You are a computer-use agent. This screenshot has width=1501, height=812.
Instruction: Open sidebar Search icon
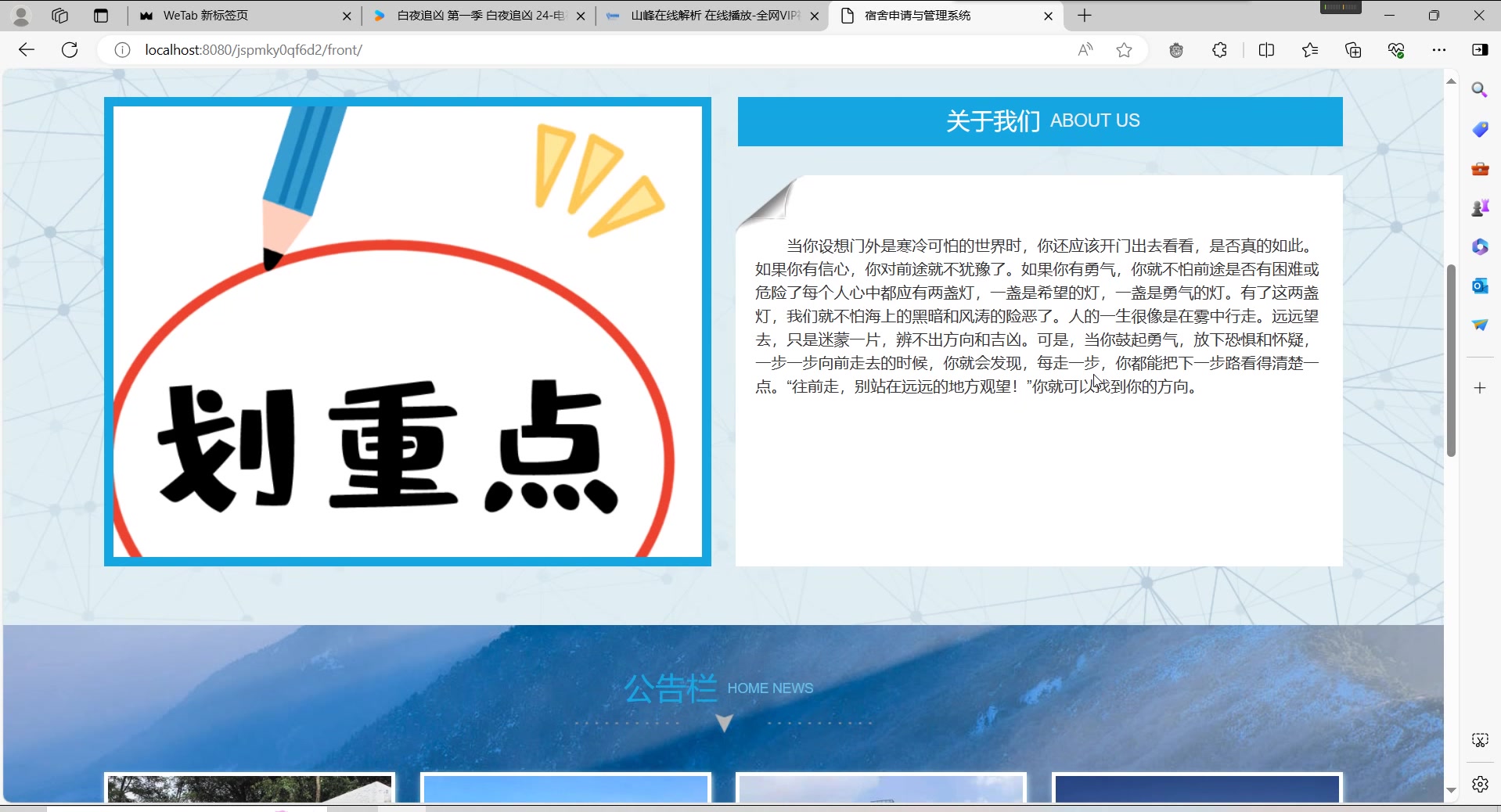point(1479,90)
